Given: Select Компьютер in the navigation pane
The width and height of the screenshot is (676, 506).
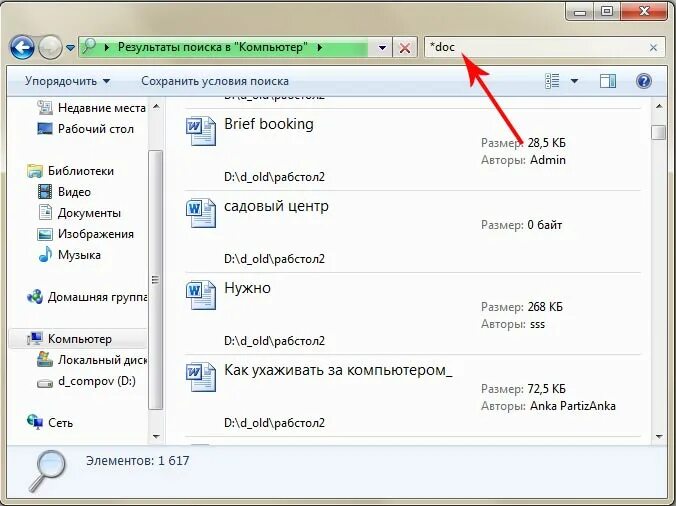Looking at the screenshot, I should click(78, 339).
